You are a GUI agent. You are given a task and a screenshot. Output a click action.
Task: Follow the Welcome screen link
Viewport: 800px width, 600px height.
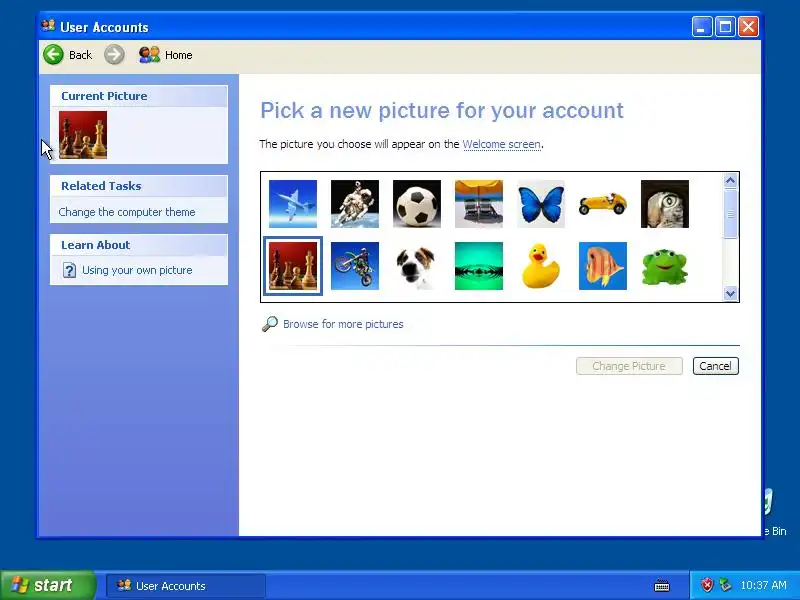point(502,144)
